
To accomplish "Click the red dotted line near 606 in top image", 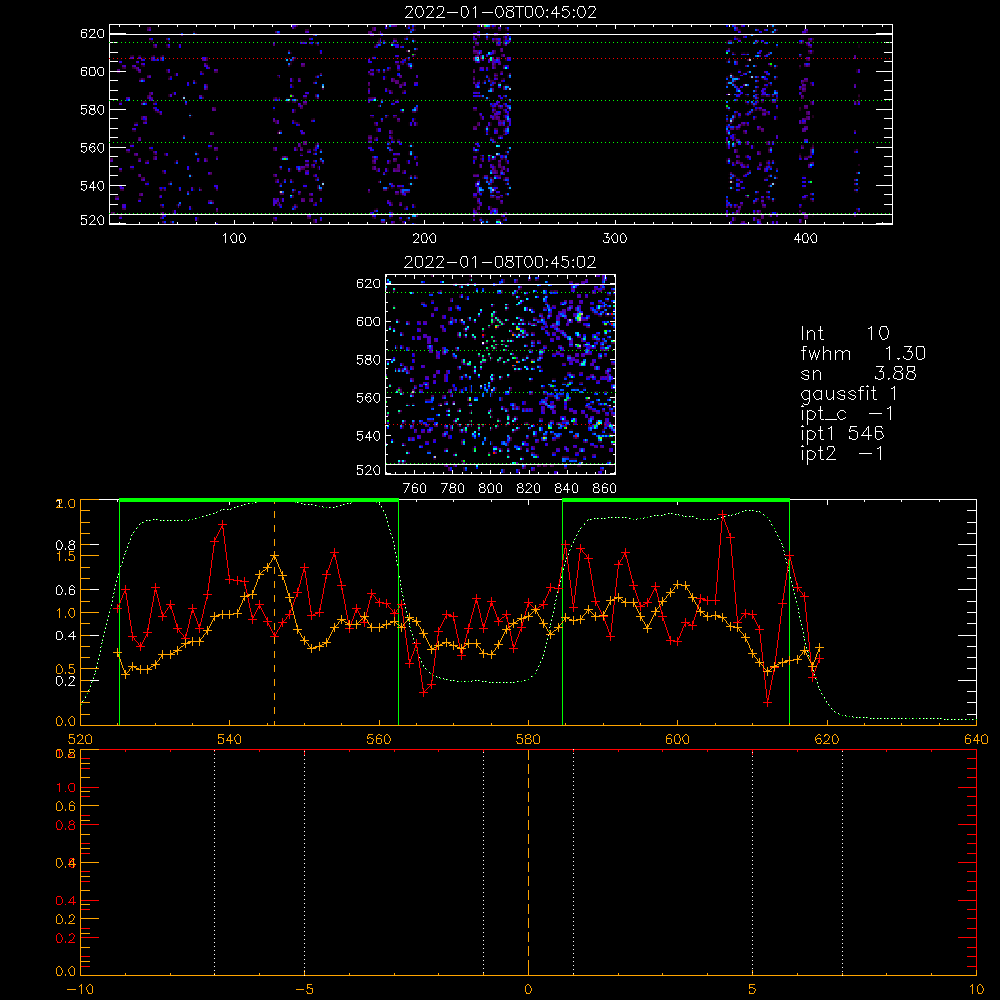I will 501,59.
